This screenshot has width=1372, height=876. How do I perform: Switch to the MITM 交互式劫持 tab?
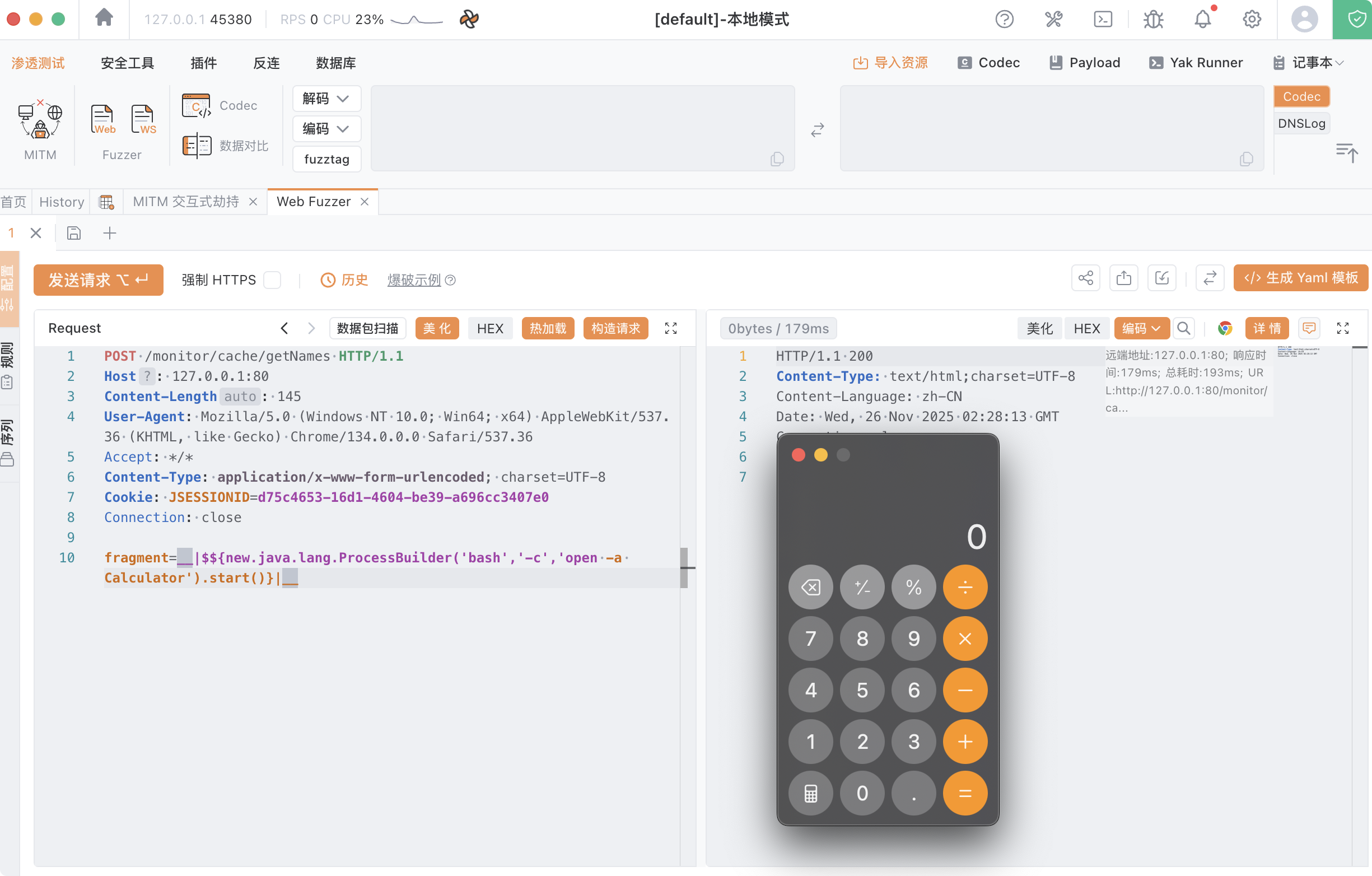click(186, 202)
